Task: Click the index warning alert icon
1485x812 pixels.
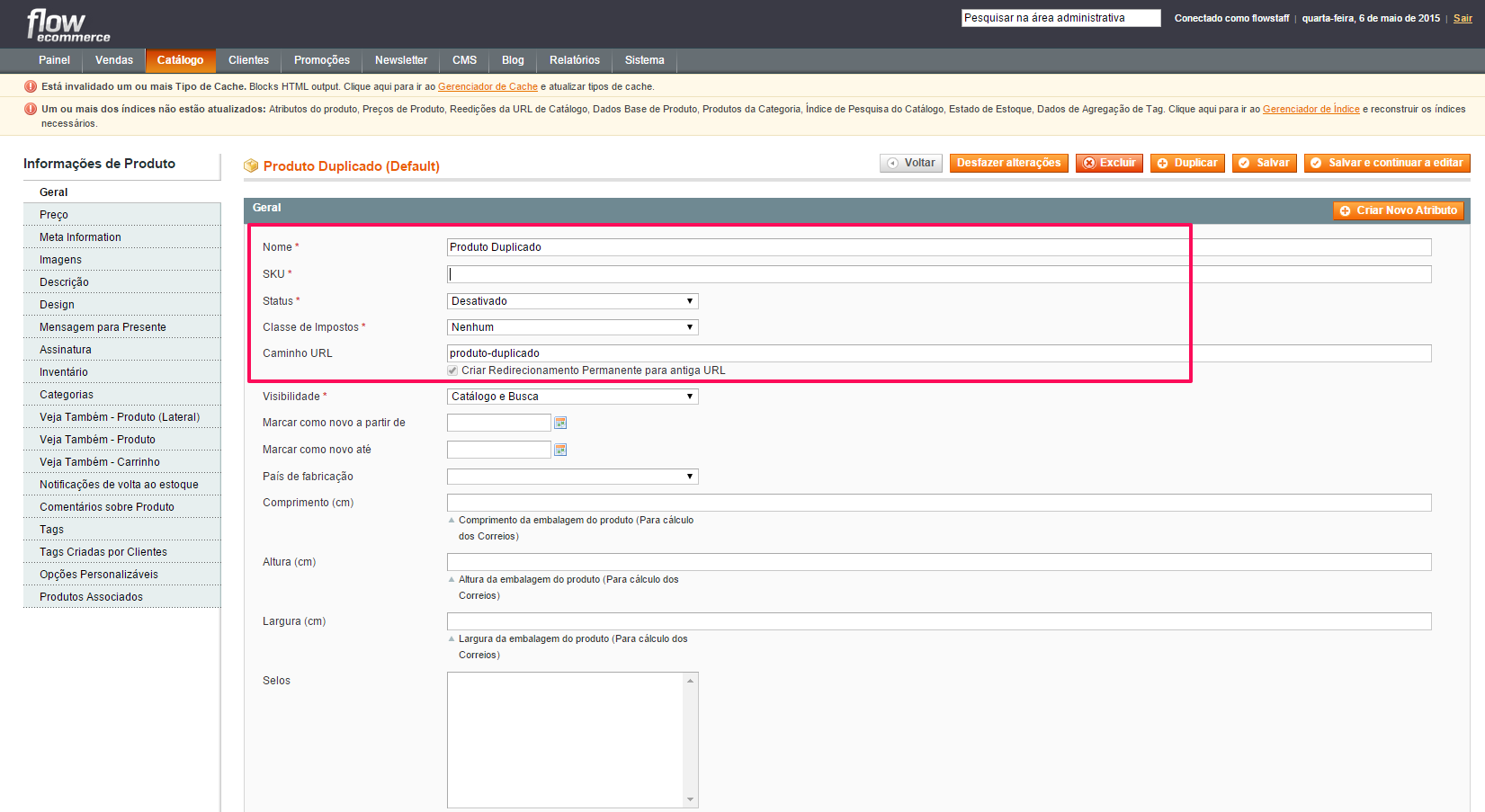Action: click(31, 109)
